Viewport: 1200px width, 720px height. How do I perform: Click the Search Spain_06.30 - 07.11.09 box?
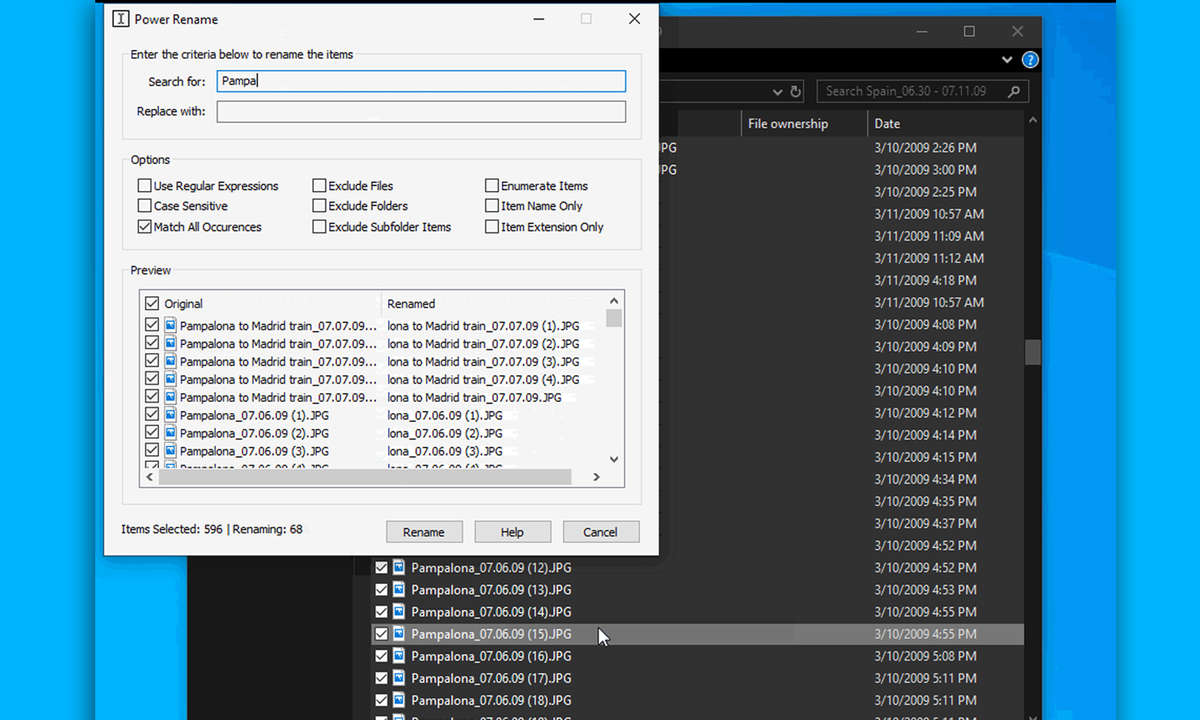[923, 91]
